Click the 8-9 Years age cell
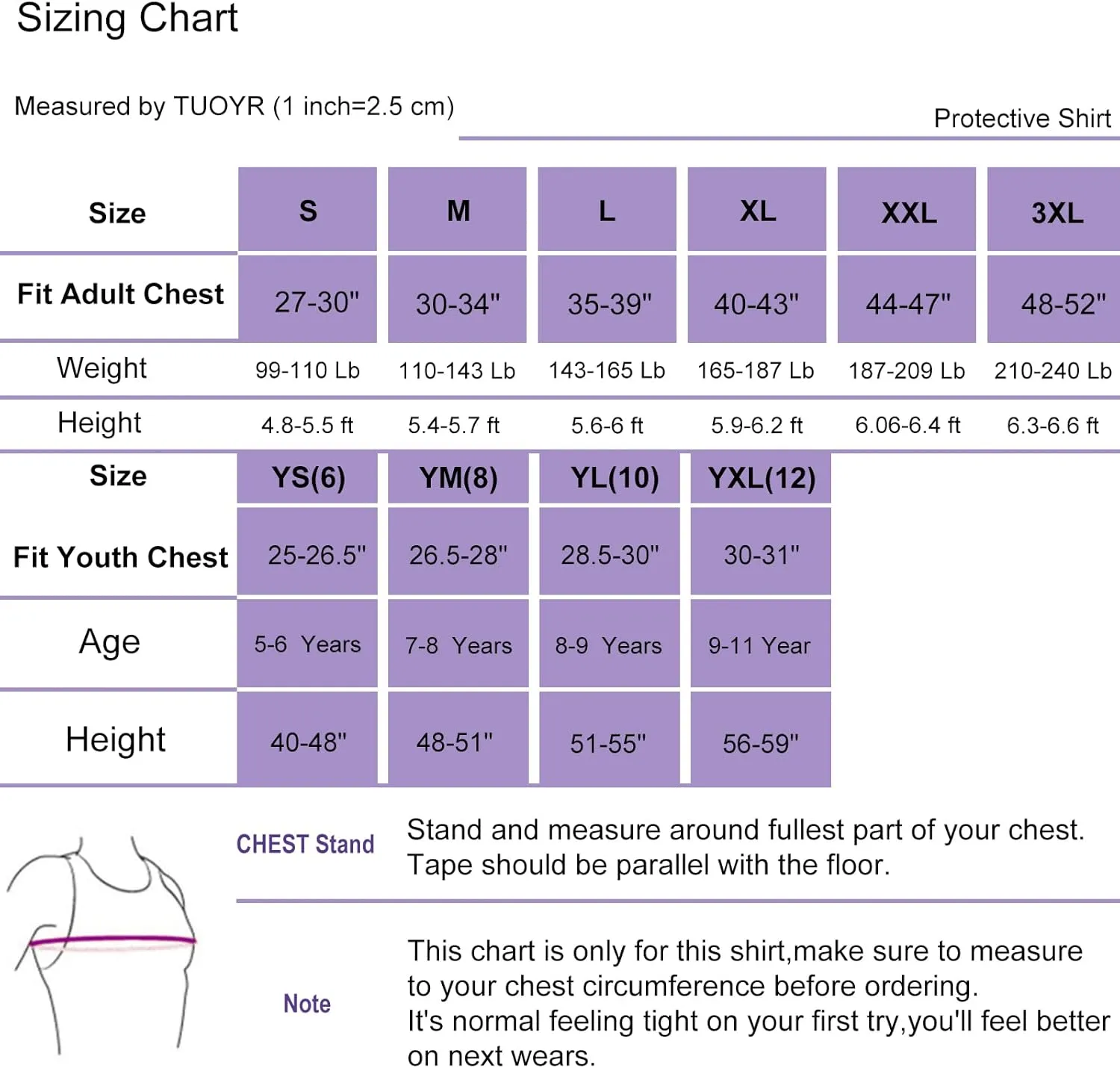 609,644
